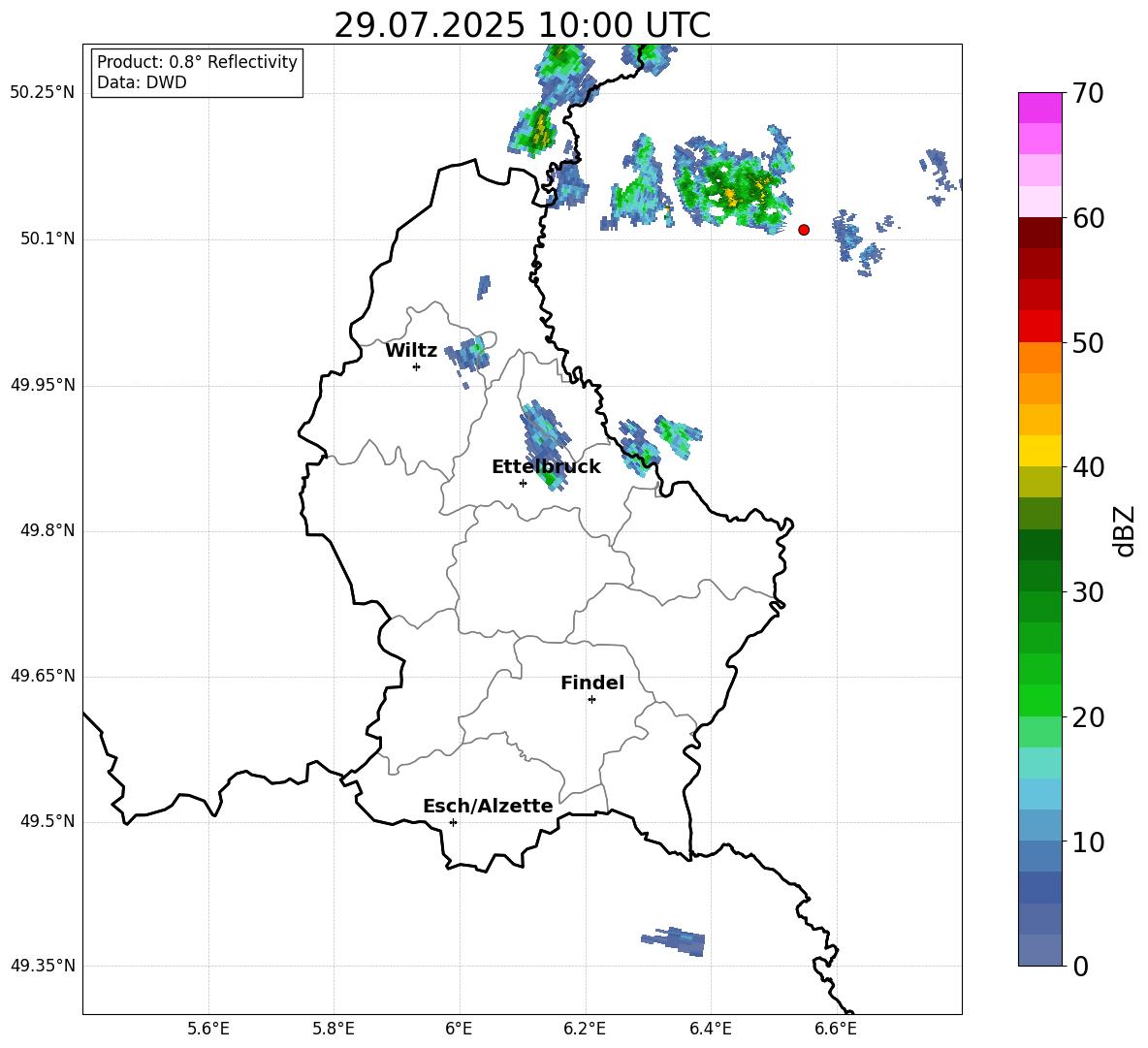Click the dBZ colorbar label
1148x1048 pixels.
click(1125, 530)
